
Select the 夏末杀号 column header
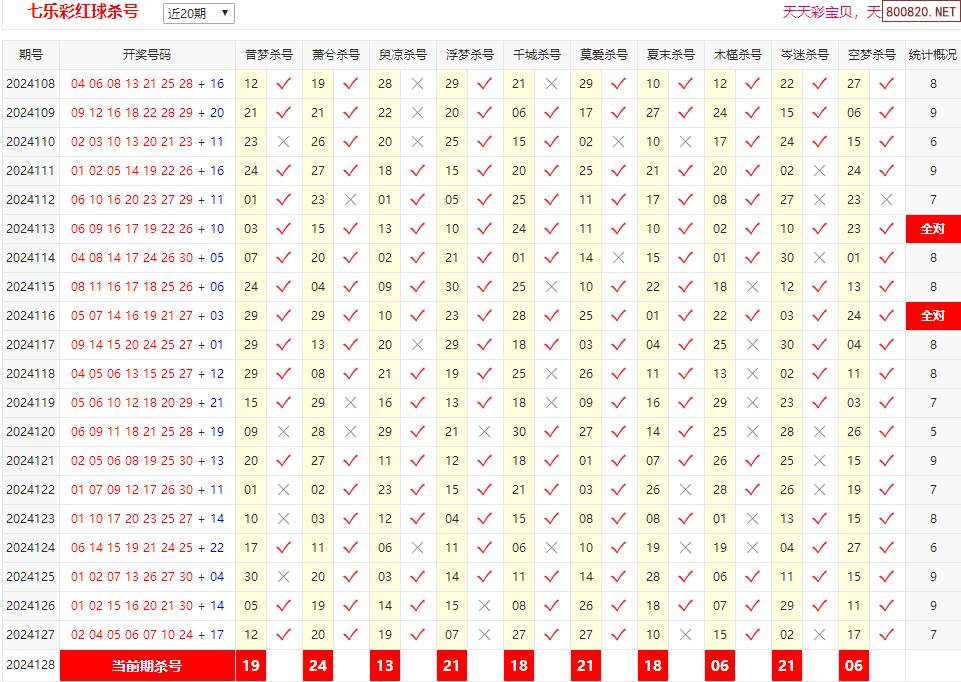point(670,55)
